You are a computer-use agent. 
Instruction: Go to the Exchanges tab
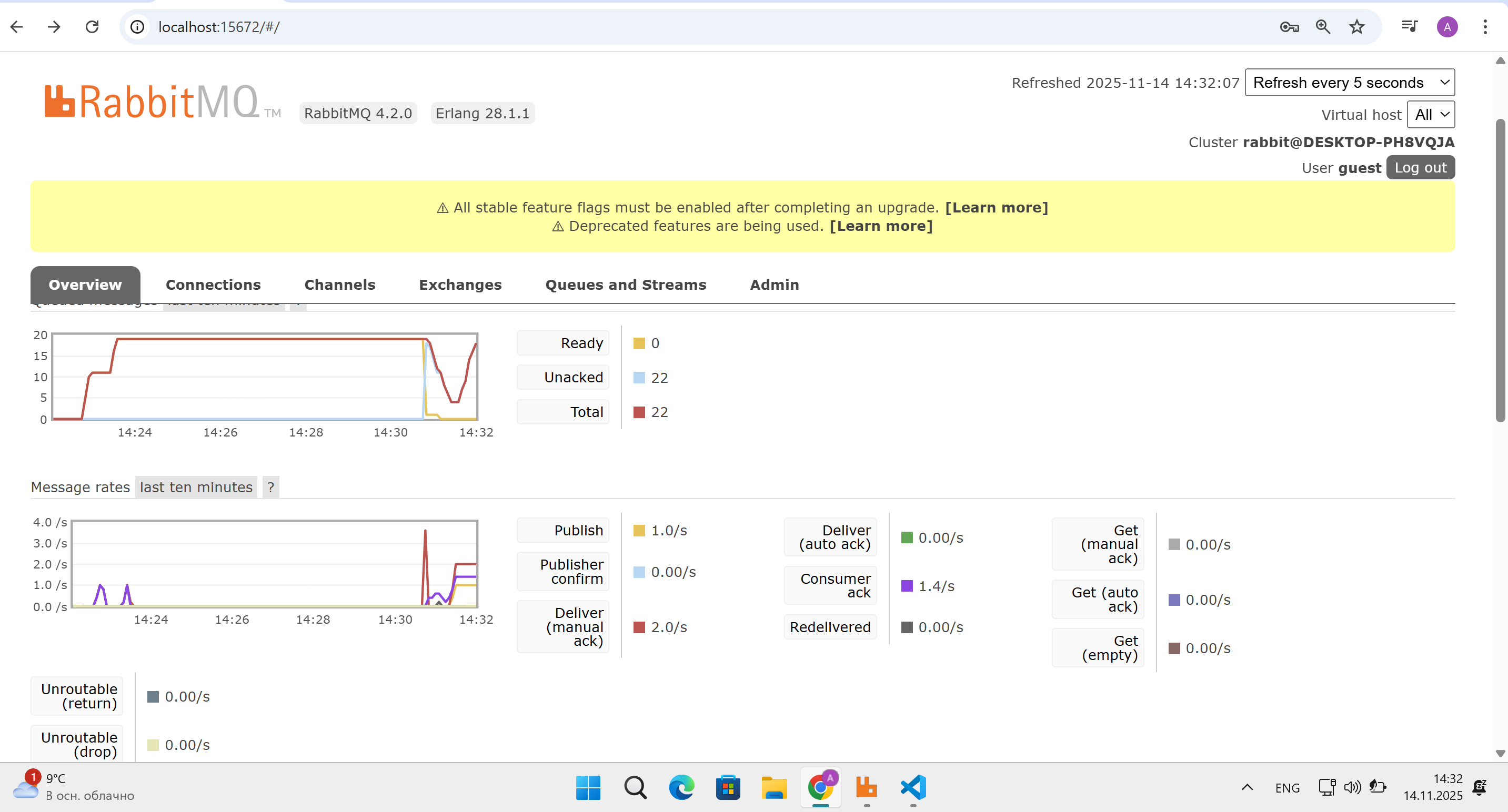tap(460, 285)
